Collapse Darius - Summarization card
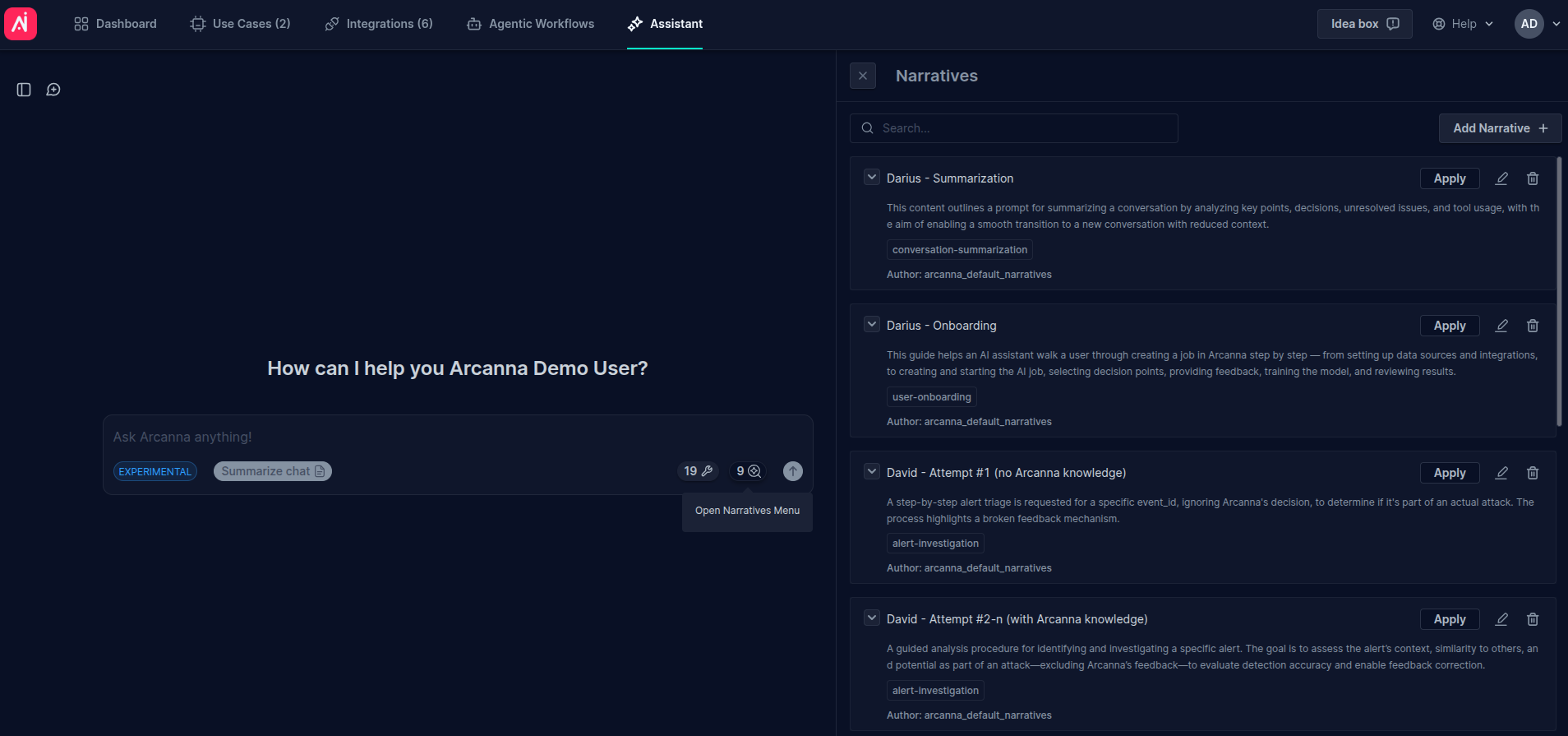 pyautogui.click(x=872, y=178)
